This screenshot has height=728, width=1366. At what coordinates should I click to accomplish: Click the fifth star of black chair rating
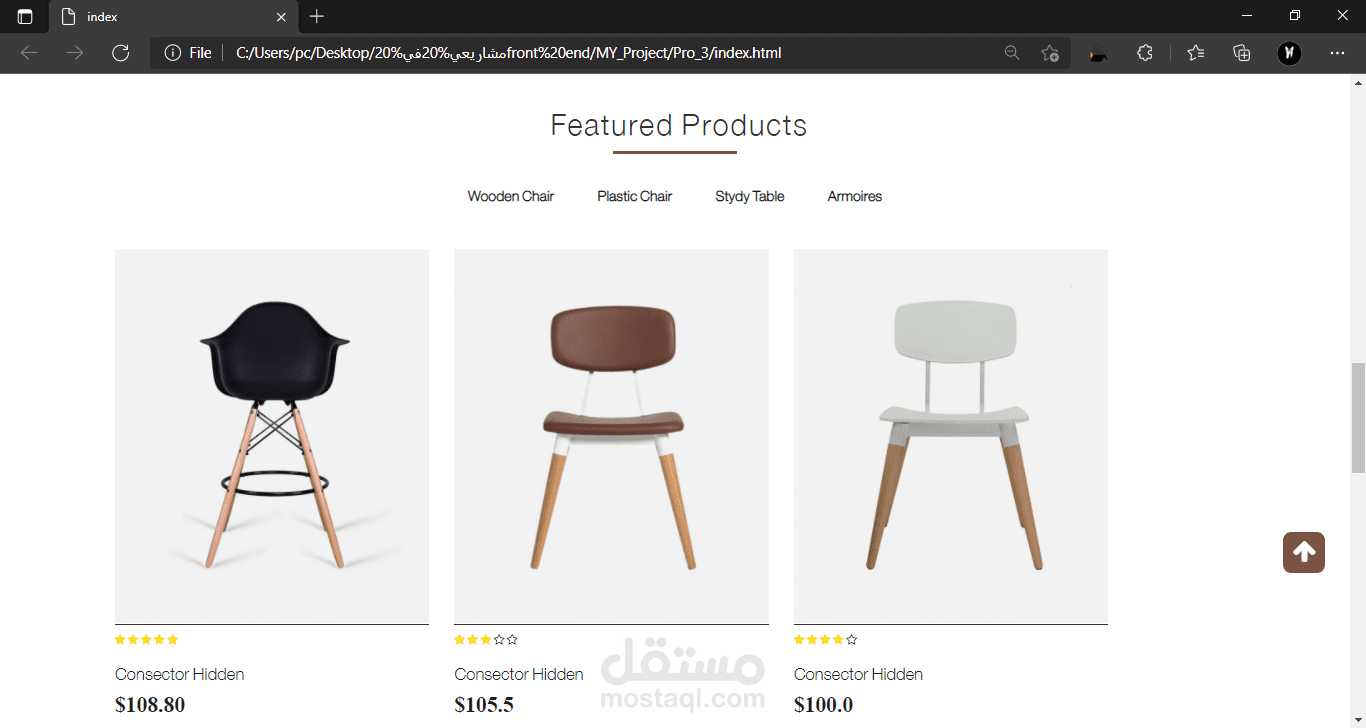tap(173, 640)
